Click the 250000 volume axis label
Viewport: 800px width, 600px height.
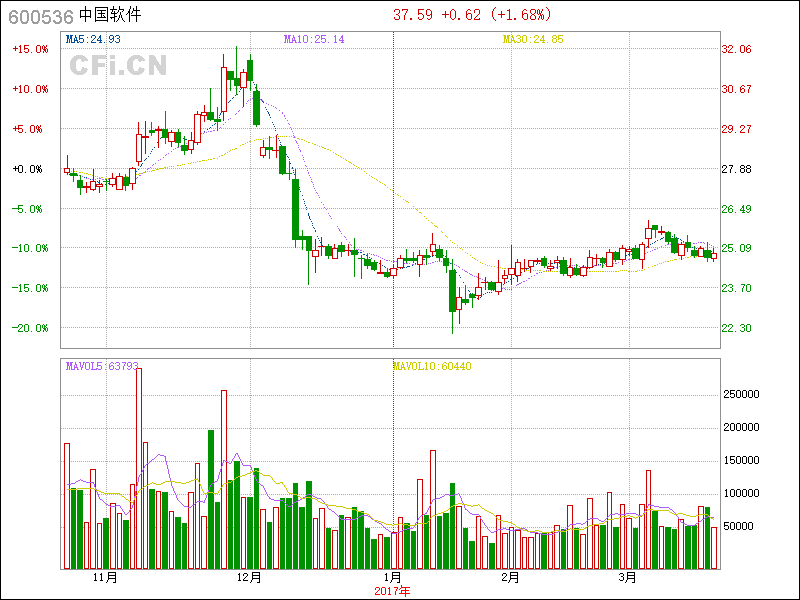[x=741, y=394]
